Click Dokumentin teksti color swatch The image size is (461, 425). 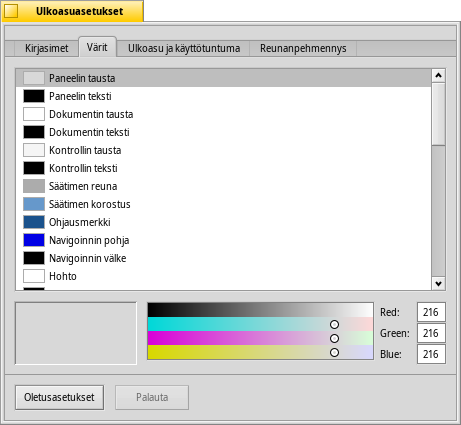coord(34,132)
